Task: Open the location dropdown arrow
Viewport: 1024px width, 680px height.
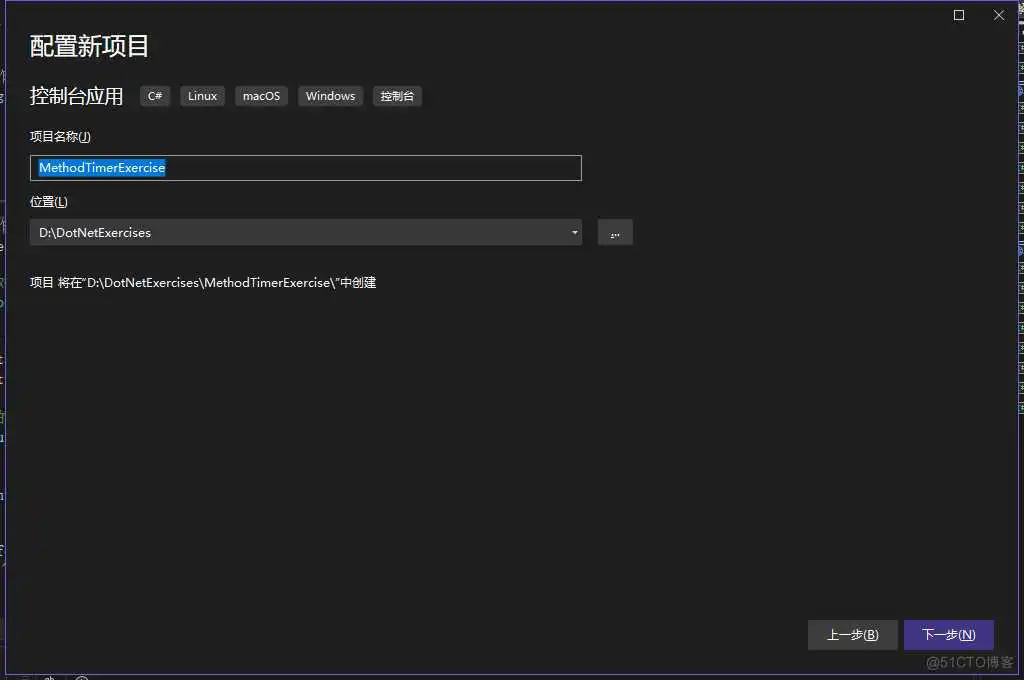Action: click(x=575, y=233)
